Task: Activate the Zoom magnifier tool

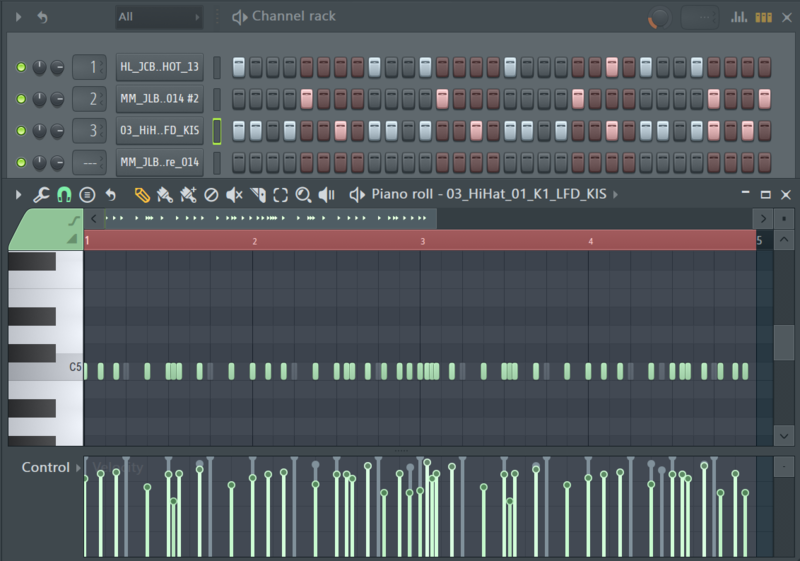Action: point(303,195)
